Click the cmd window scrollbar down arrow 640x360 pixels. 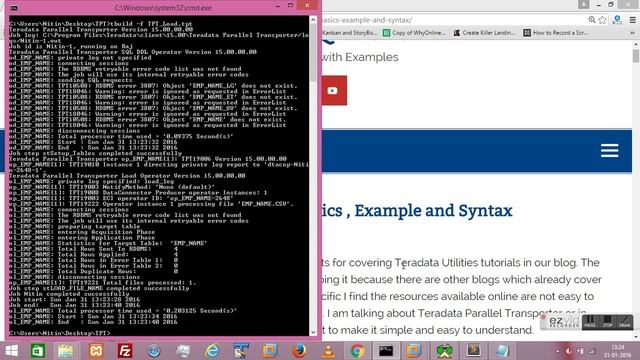pyautogui.click(x=313, y=331)
